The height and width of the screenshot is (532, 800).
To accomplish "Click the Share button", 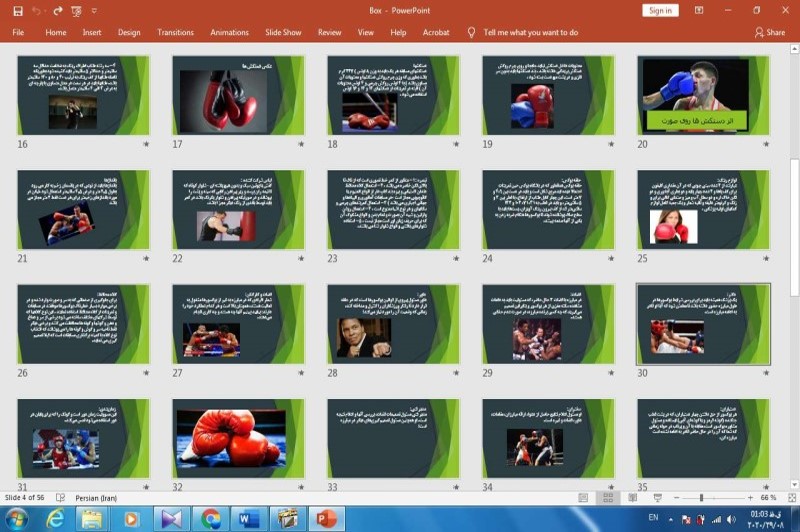I will pos(770,32).
